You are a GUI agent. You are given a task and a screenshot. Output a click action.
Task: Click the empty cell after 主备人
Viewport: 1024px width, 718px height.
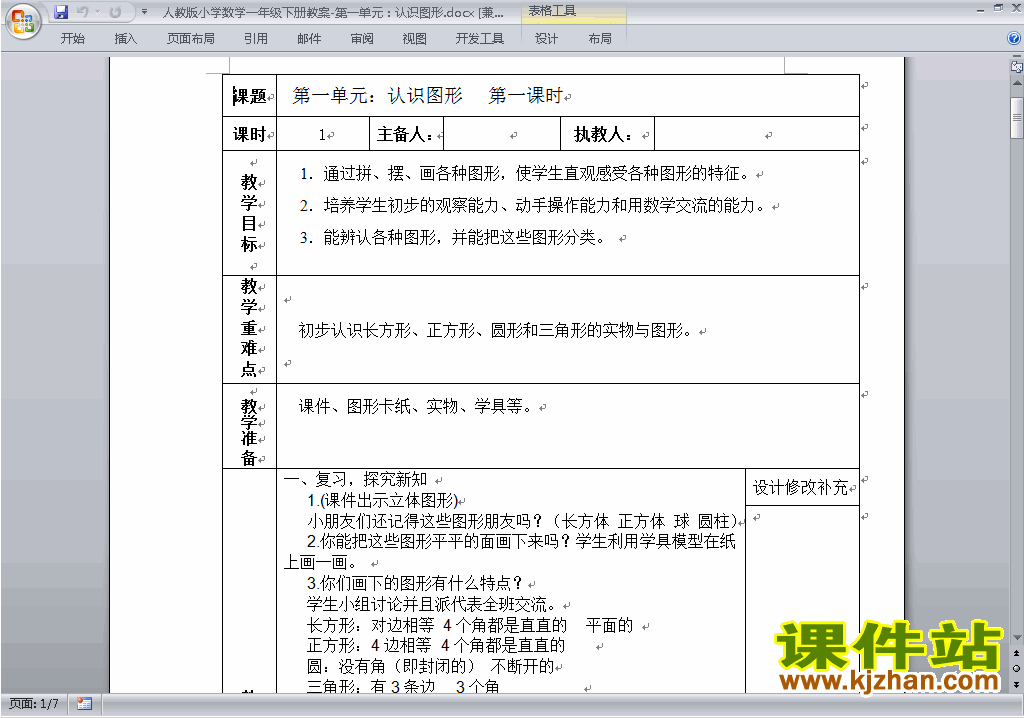[x=502, y=134]
